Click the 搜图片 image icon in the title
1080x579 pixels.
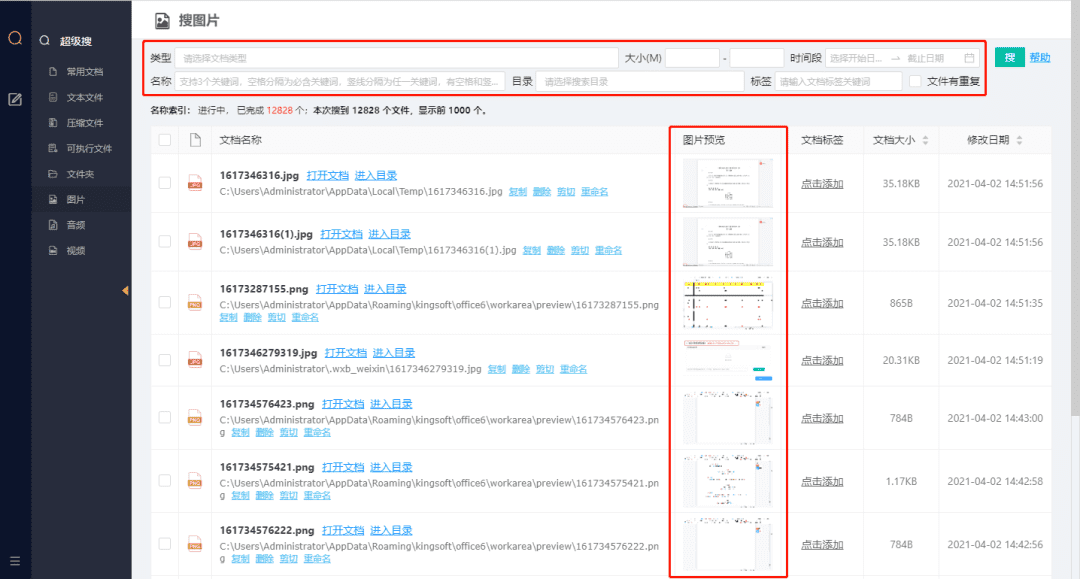162,21
